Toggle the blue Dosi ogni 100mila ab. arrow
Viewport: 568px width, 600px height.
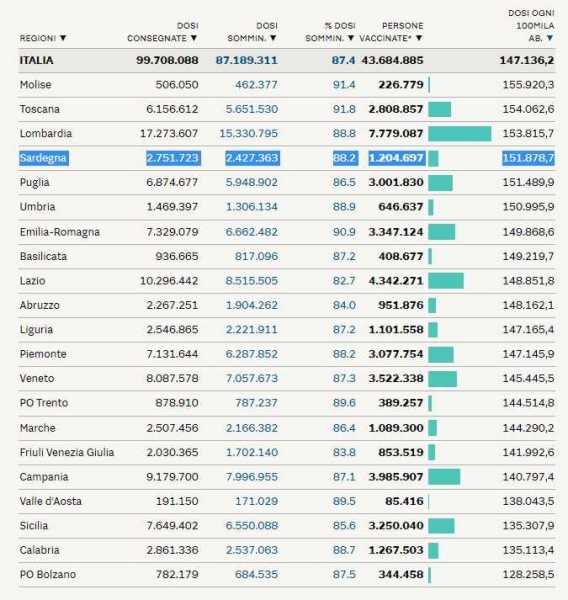[x=550, y=38]
